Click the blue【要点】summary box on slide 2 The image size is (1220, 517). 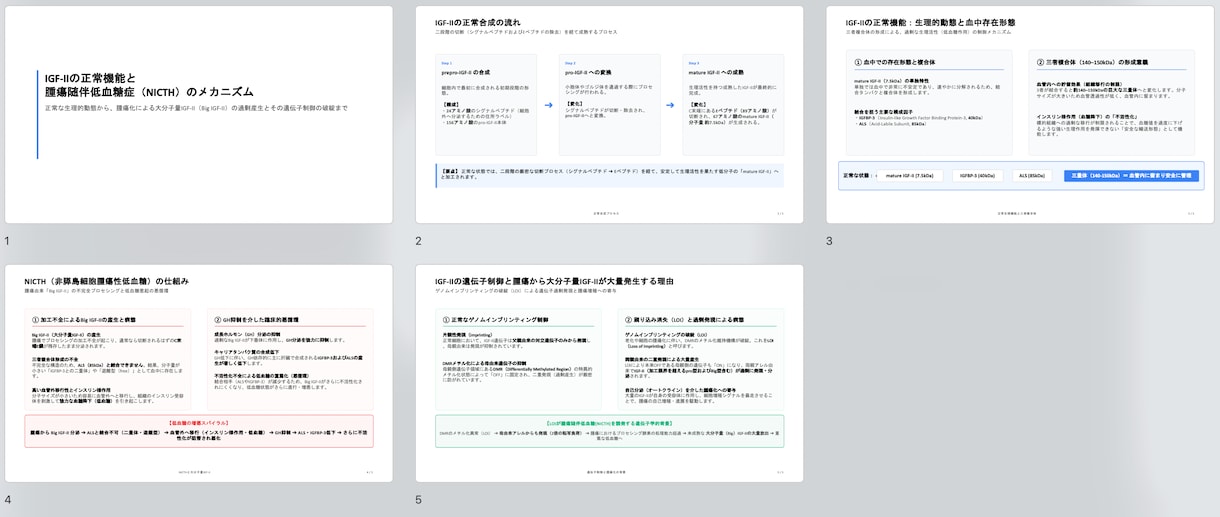pyautogui.click(x=609, y=177)
